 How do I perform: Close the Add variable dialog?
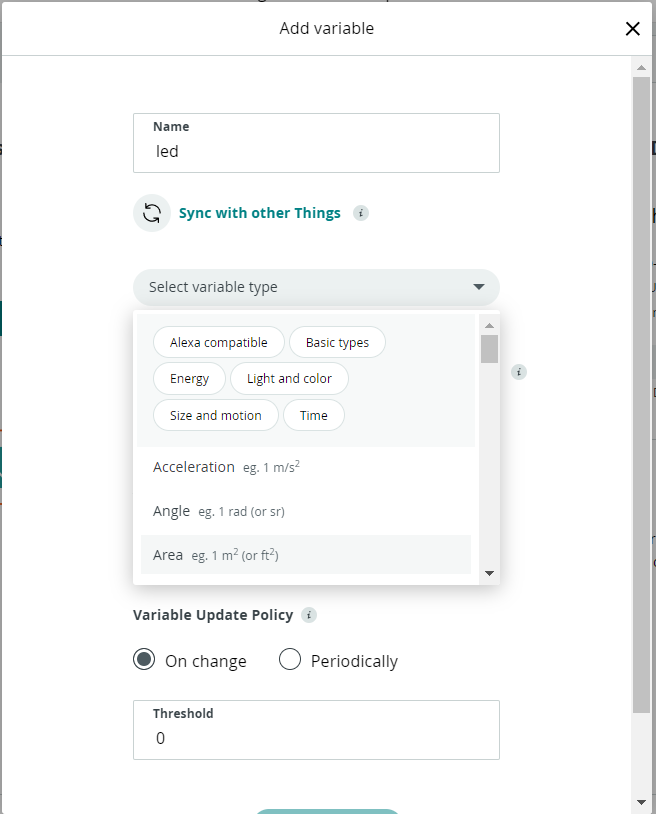point(632,29)
